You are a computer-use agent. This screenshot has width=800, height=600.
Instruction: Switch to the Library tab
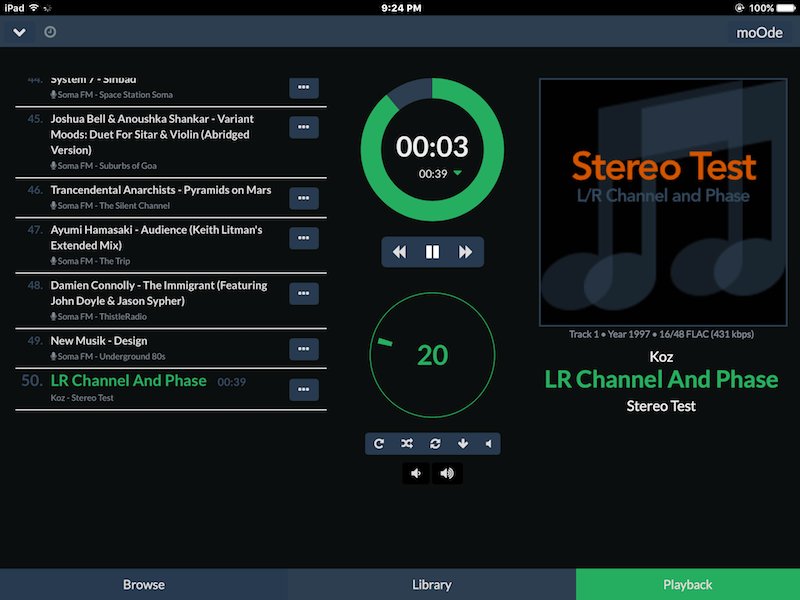432,585
